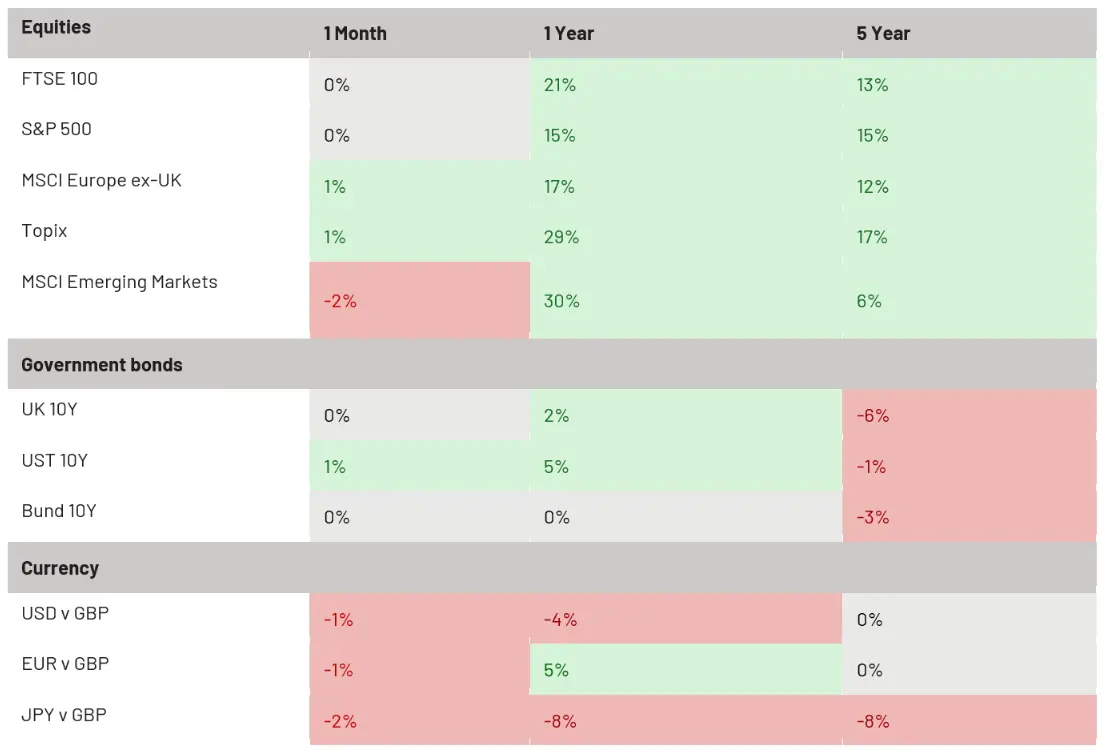Click the FTSE 100 row label
Image resolution: width=1105 pixels, height=751 pixels.
coord(60,79)
